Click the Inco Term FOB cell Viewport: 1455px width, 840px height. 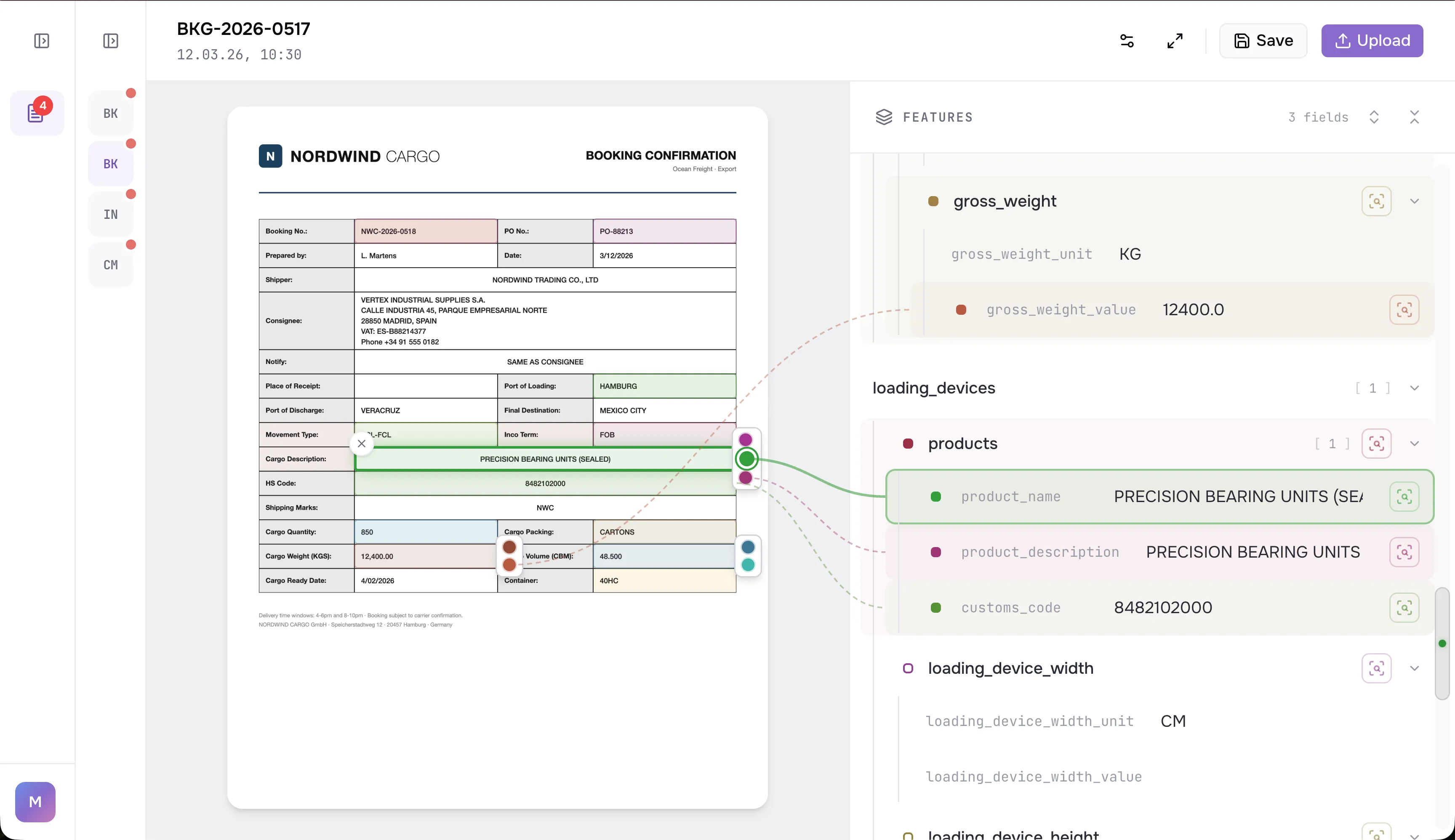point(664,434)
